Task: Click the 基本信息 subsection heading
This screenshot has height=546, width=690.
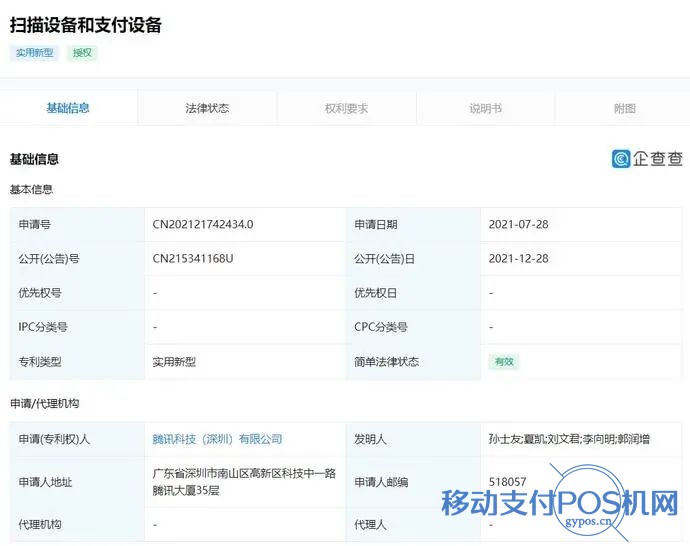Action: coord(31,190)
